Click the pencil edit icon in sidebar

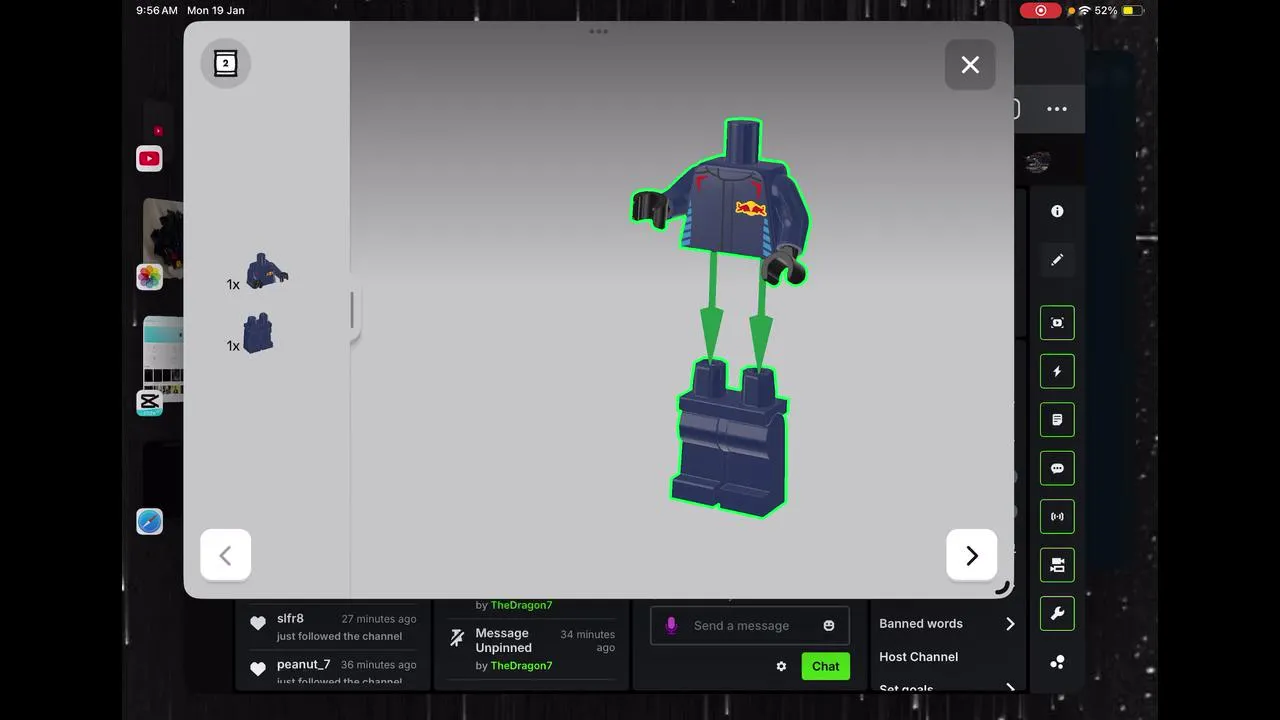click(x=1057, y=260)
